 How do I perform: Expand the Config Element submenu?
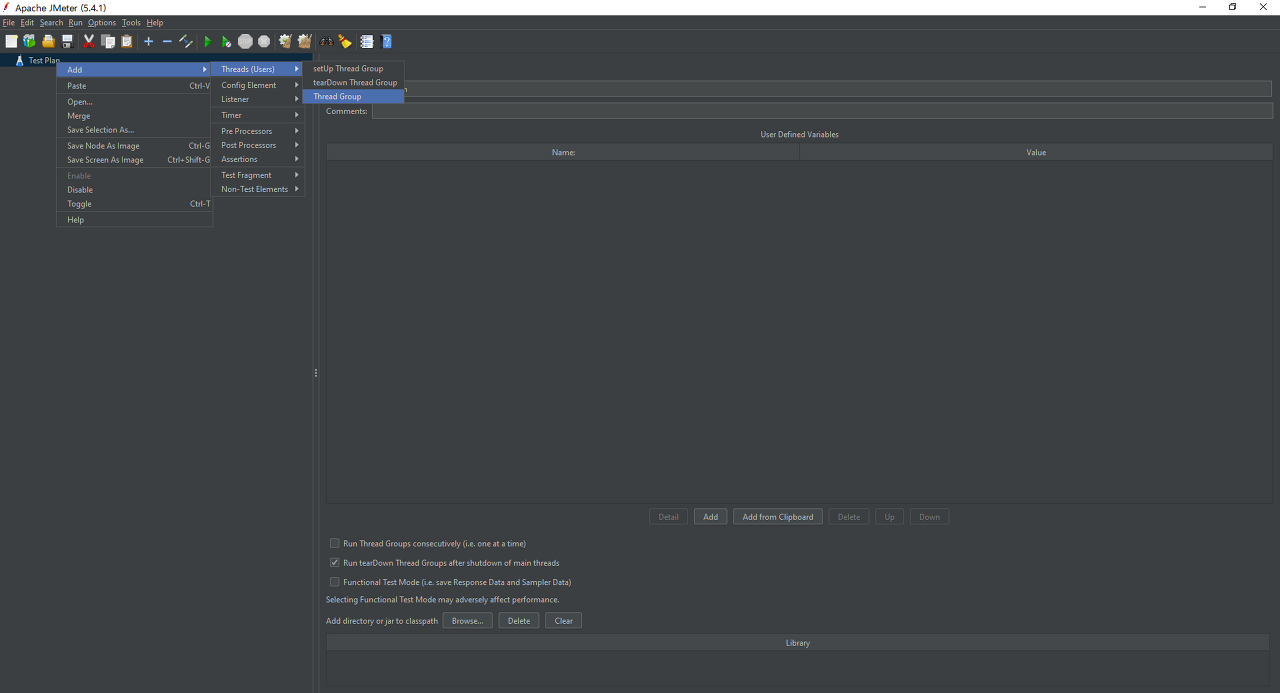(x=257, y=85)
